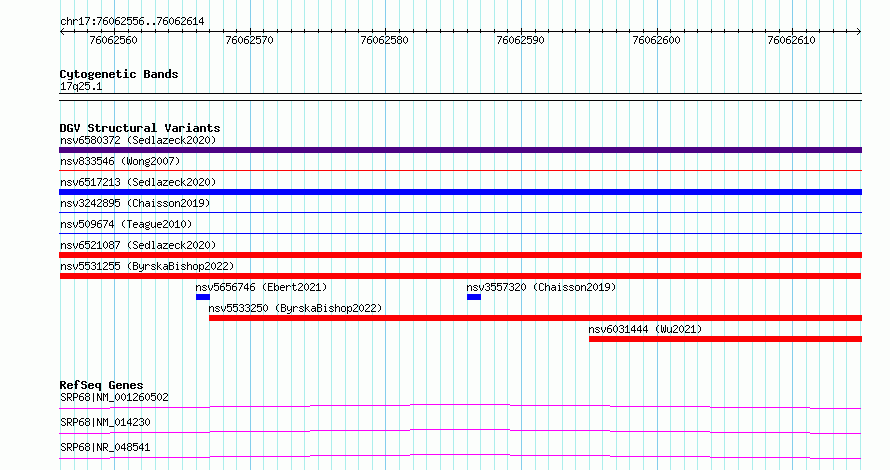The image size is (890, 470).
Task: Click ruler position 76062590
Action: (x=520, y=40)
